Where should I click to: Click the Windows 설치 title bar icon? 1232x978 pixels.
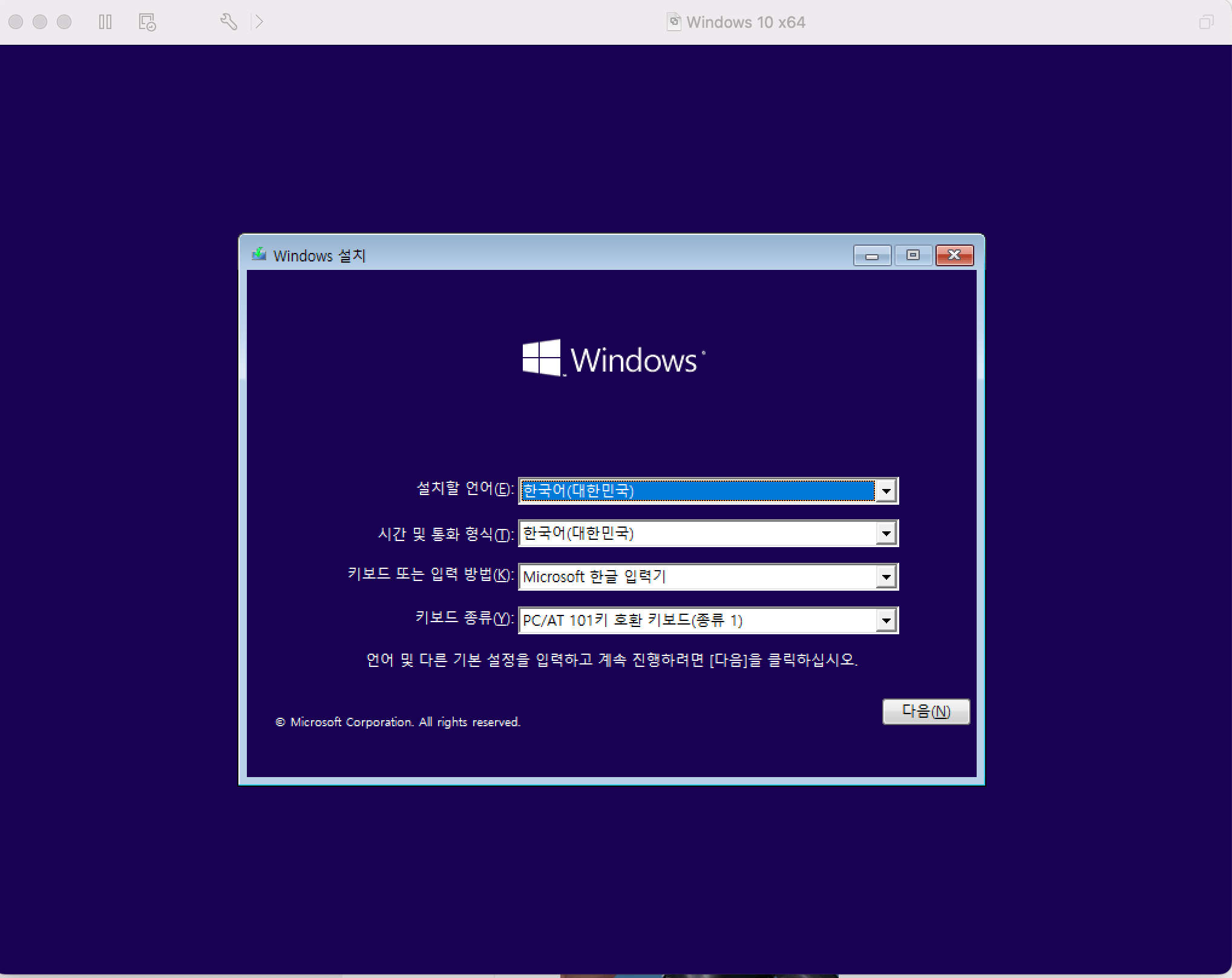click(x=259, y=254)
